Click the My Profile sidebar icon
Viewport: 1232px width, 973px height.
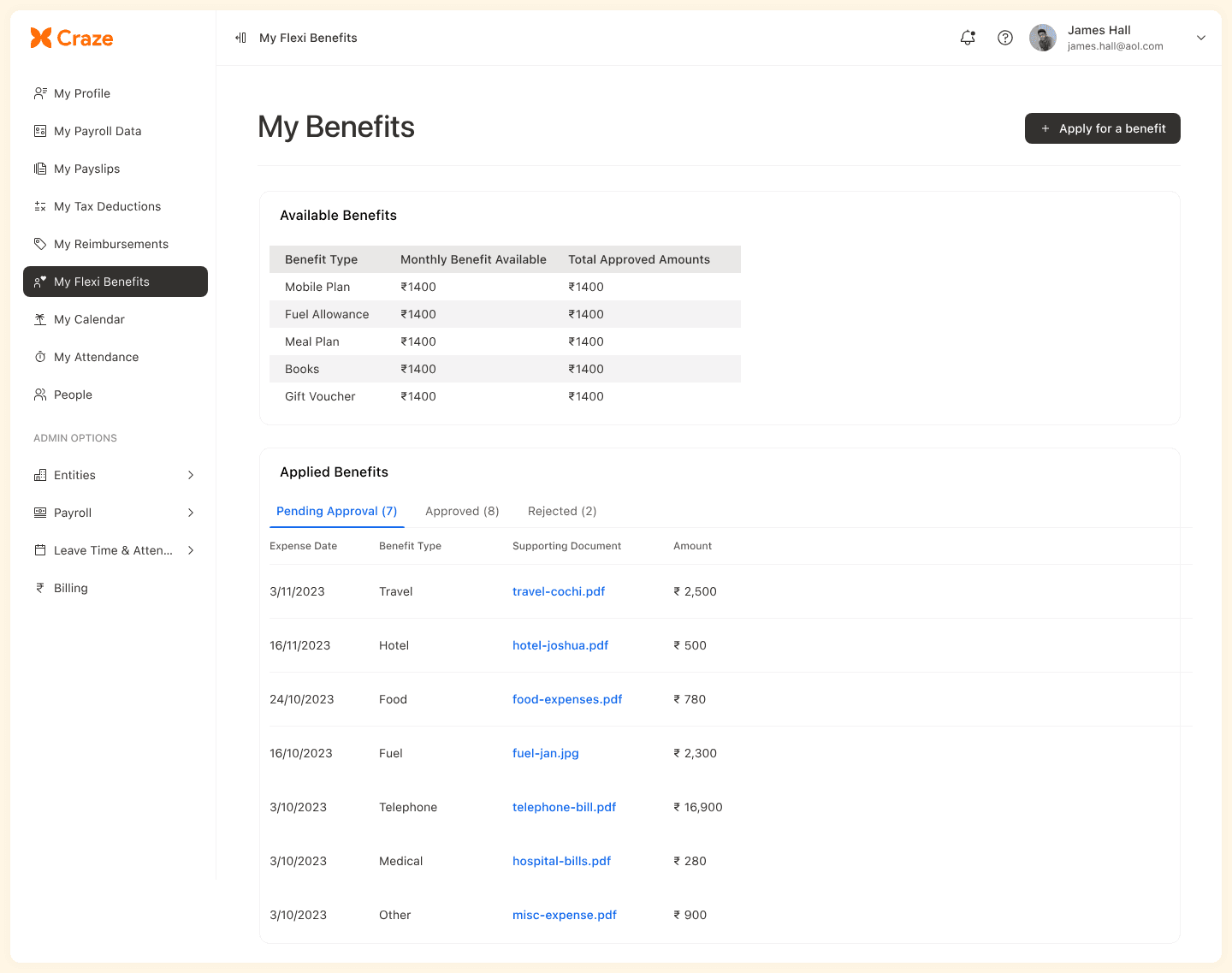click(x=40, y=93)
